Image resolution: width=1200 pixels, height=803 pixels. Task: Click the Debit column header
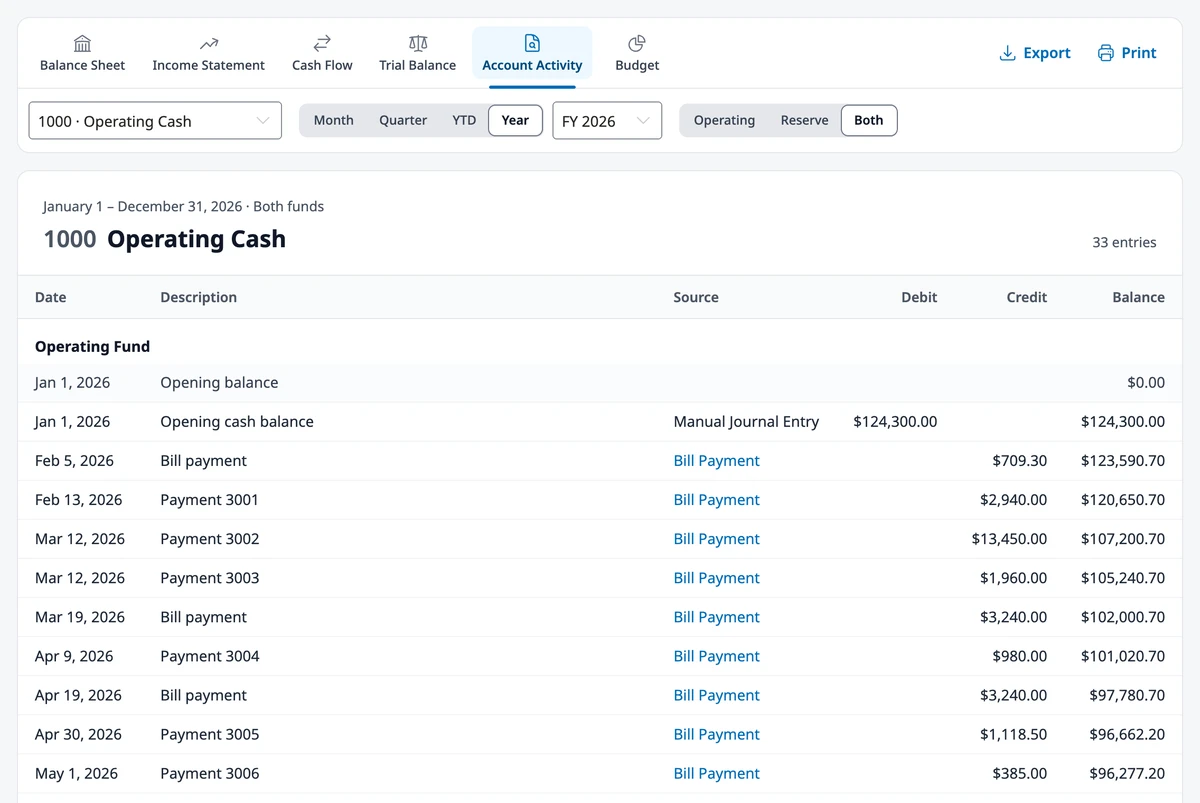(x=919, y=297)
